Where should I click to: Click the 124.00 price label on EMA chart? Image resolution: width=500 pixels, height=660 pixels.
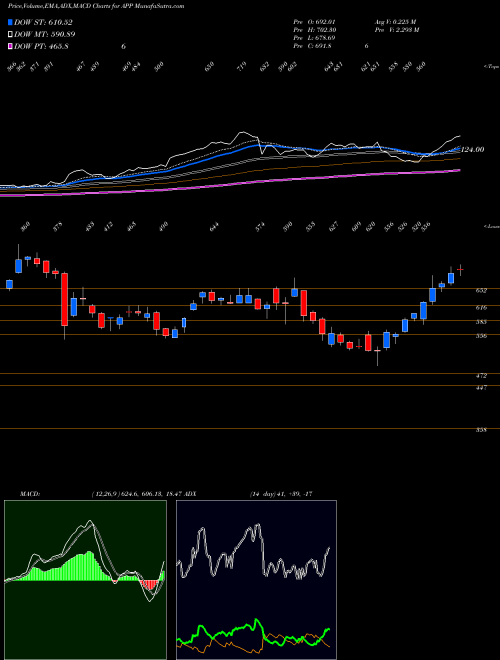pyautogui.click(x=473, y=149)
